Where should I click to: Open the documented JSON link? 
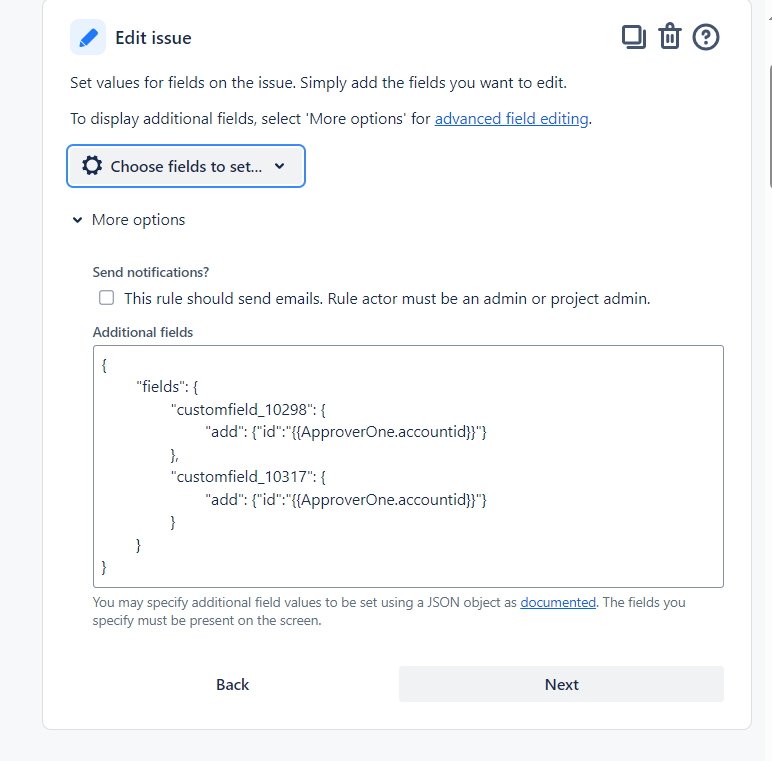(558, 602)
